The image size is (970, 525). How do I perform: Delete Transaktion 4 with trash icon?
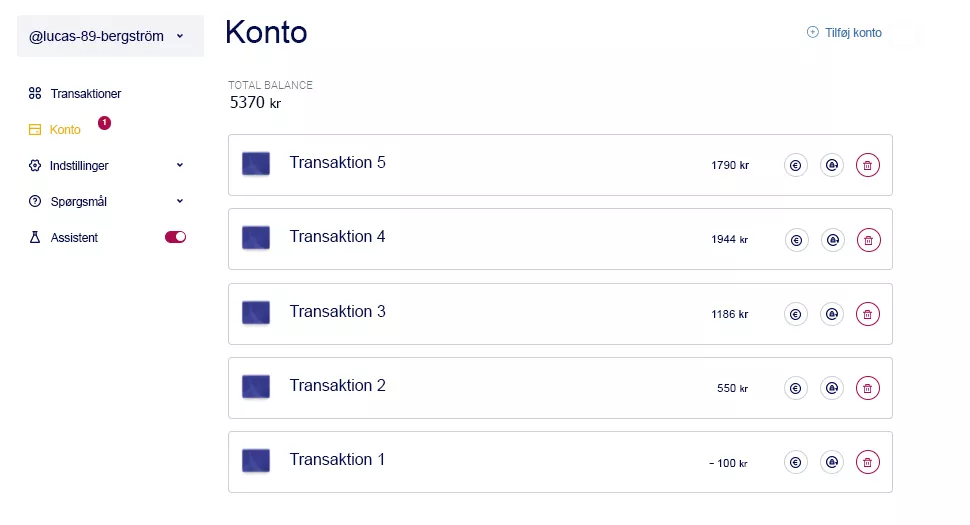click(x=868, y=240)
